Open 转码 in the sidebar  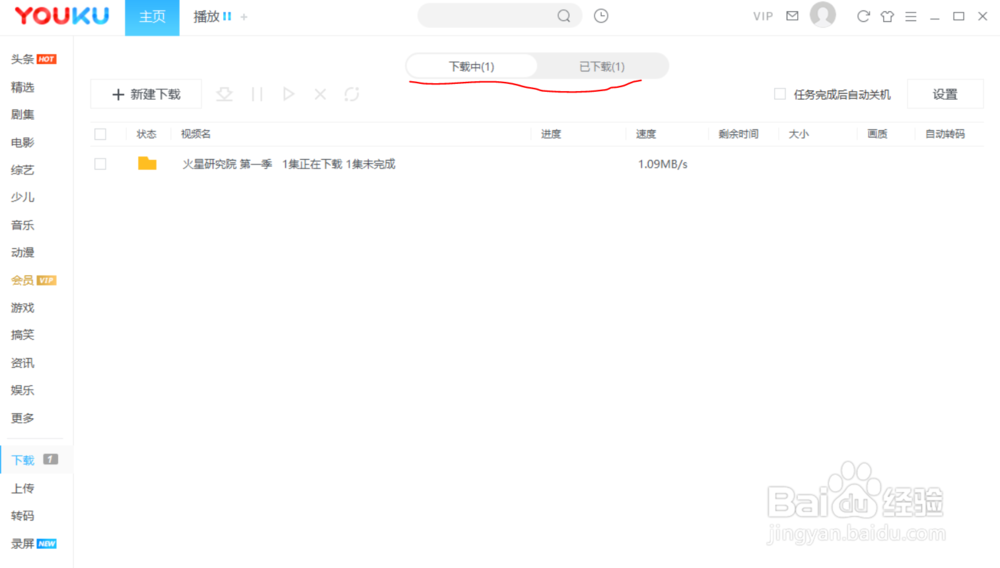(x=22, y=516)
